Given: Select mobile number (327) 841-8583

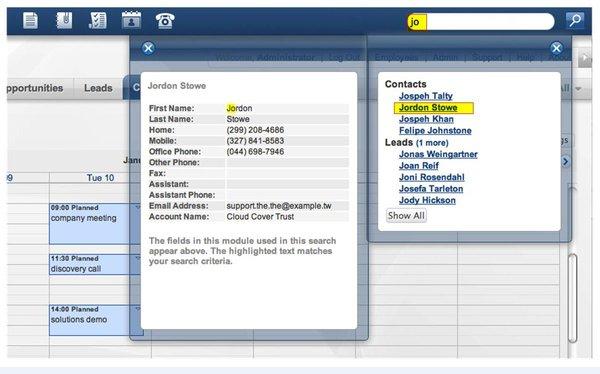Looking at the screenshot, I should tap(255, 141).
